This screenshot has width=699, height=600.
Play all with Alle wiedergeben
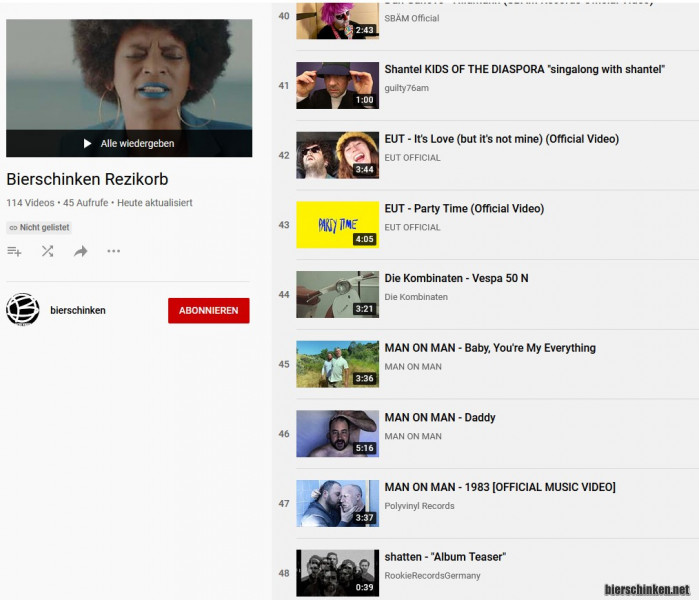tap(129, 144)
